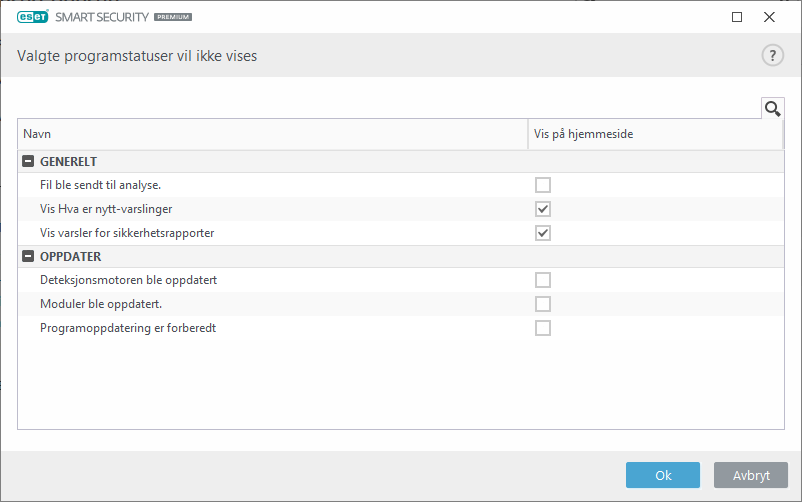
Task: Select row Fil ble sendt til analyse.
Action: click(400, 185)
